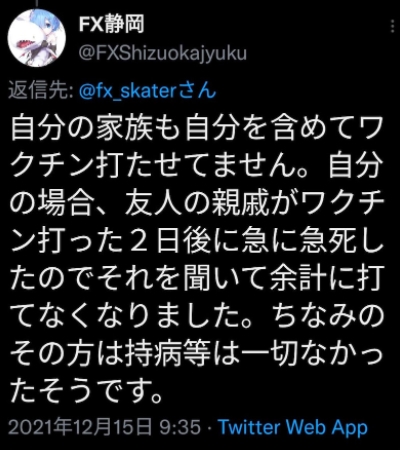The width and height of the screenshot is (400, 450).
Task: Open the tweet's three-dot more options menu
Action: tap(392, 26)
